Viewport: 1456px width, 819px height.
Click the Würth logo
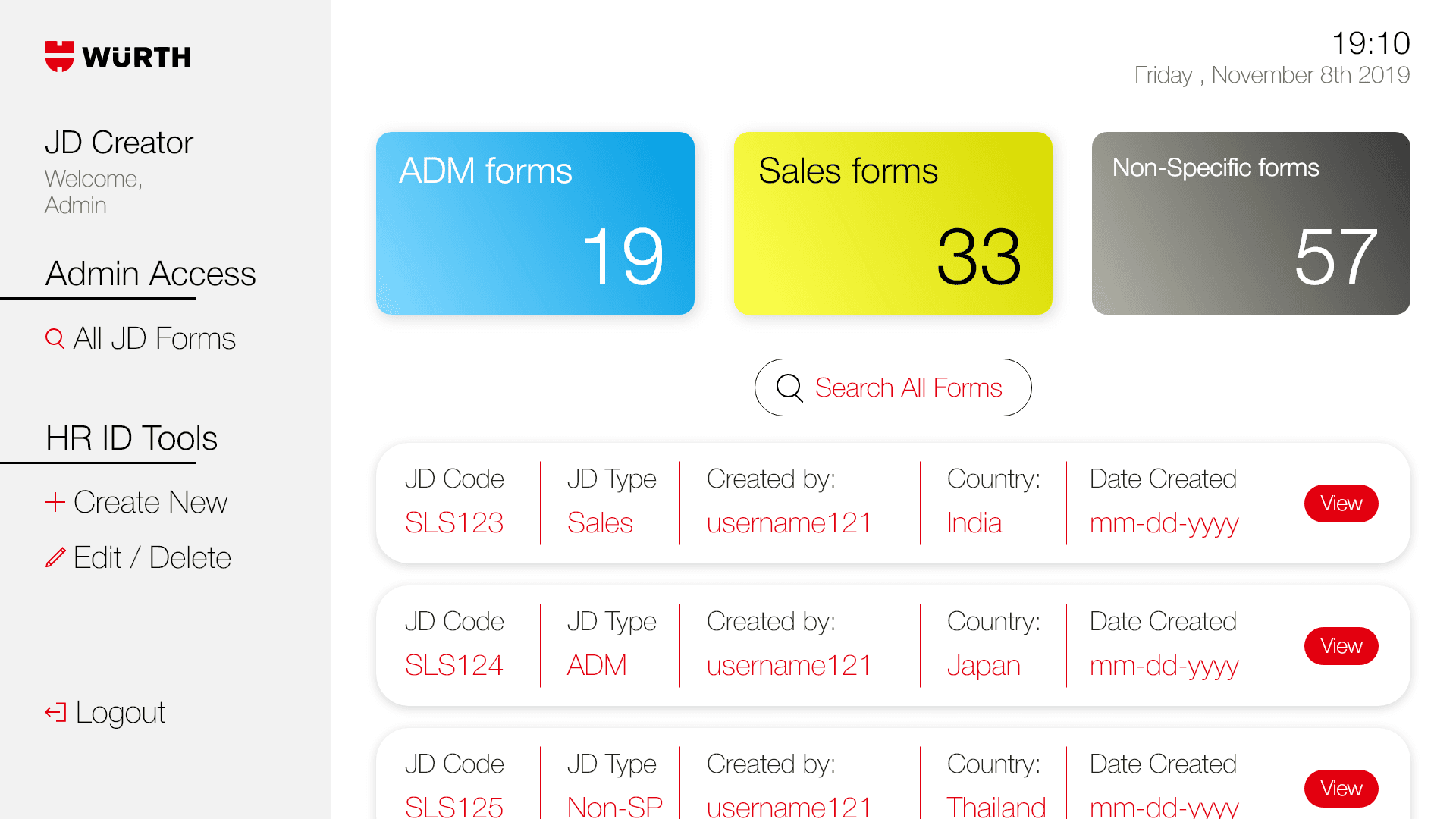(x=118, y=57)
